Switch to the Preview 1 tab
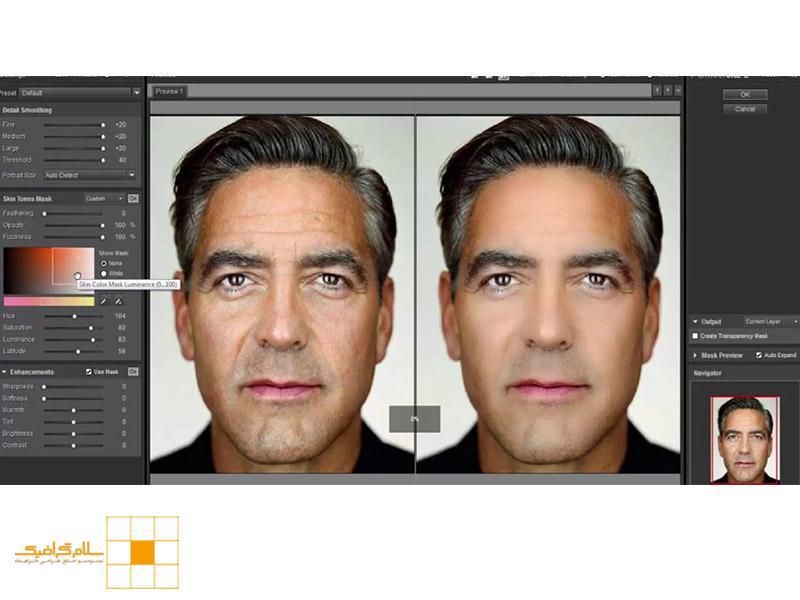The height and width of the screenshot is (600, 800). pos(168,91)
